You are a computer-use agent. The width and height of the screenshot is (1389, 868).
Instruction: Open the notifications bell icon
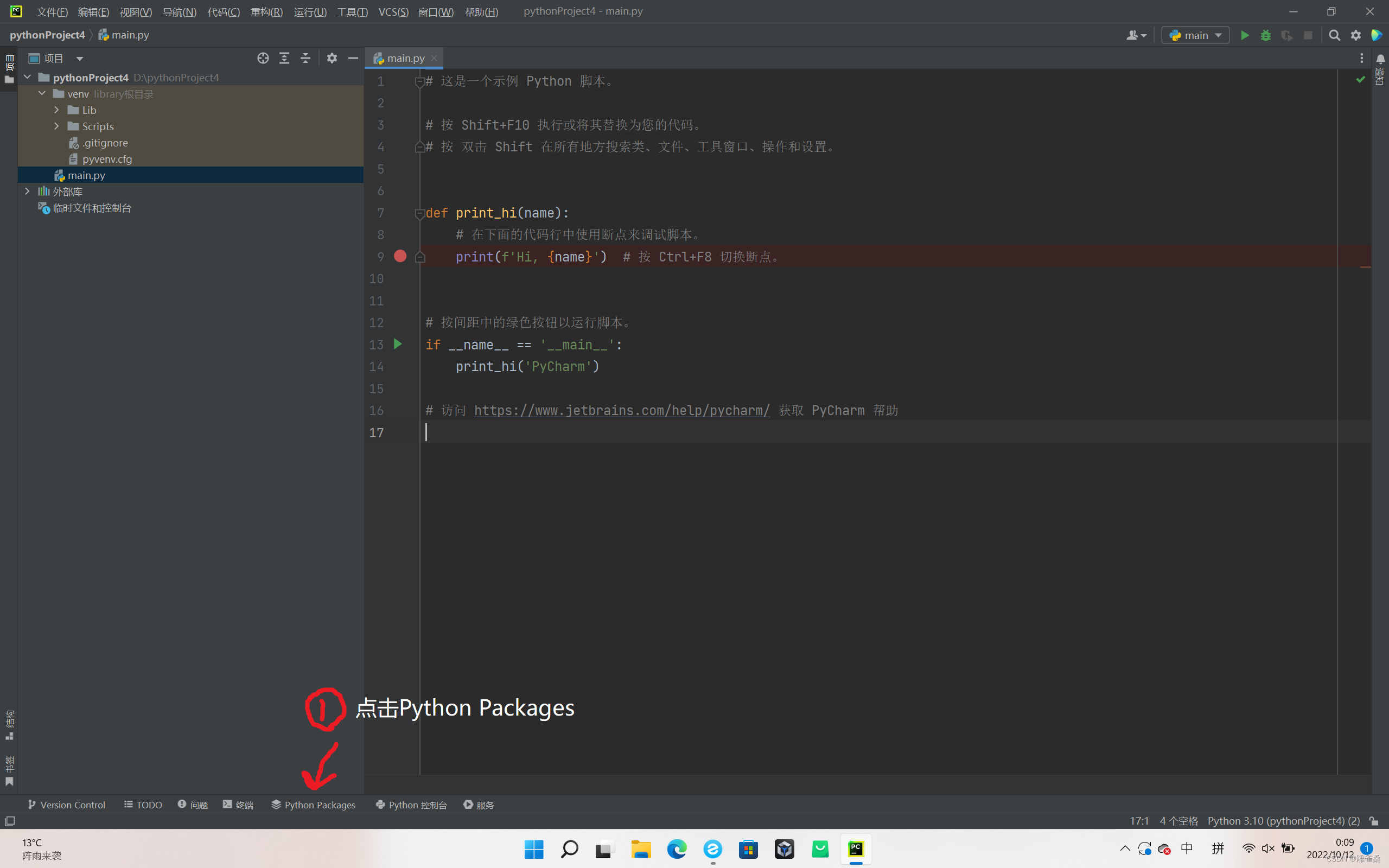(x=1380, y=59)
